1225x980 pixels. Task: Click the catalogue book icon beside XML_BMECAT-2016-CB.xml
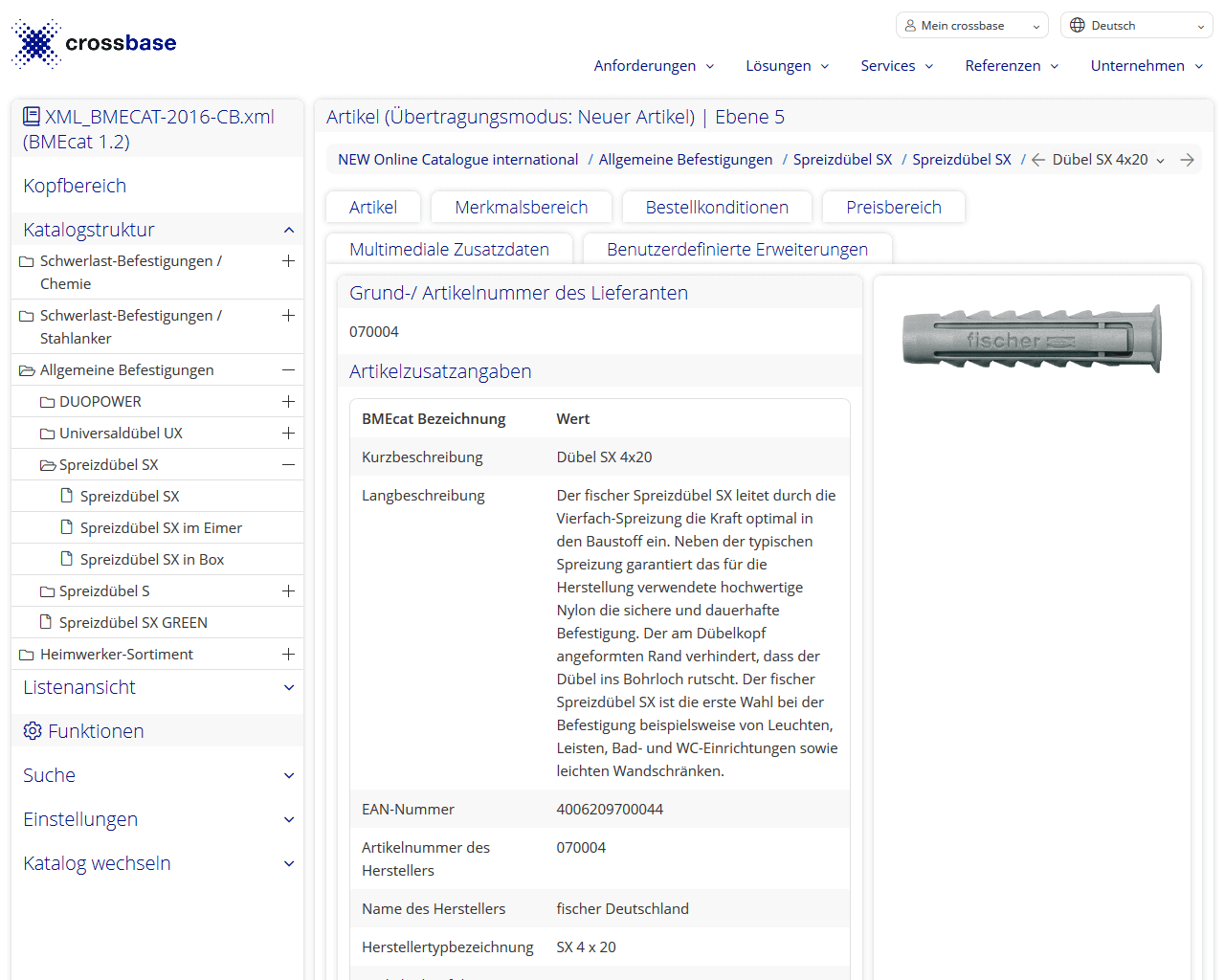click(x=32, y=117)
